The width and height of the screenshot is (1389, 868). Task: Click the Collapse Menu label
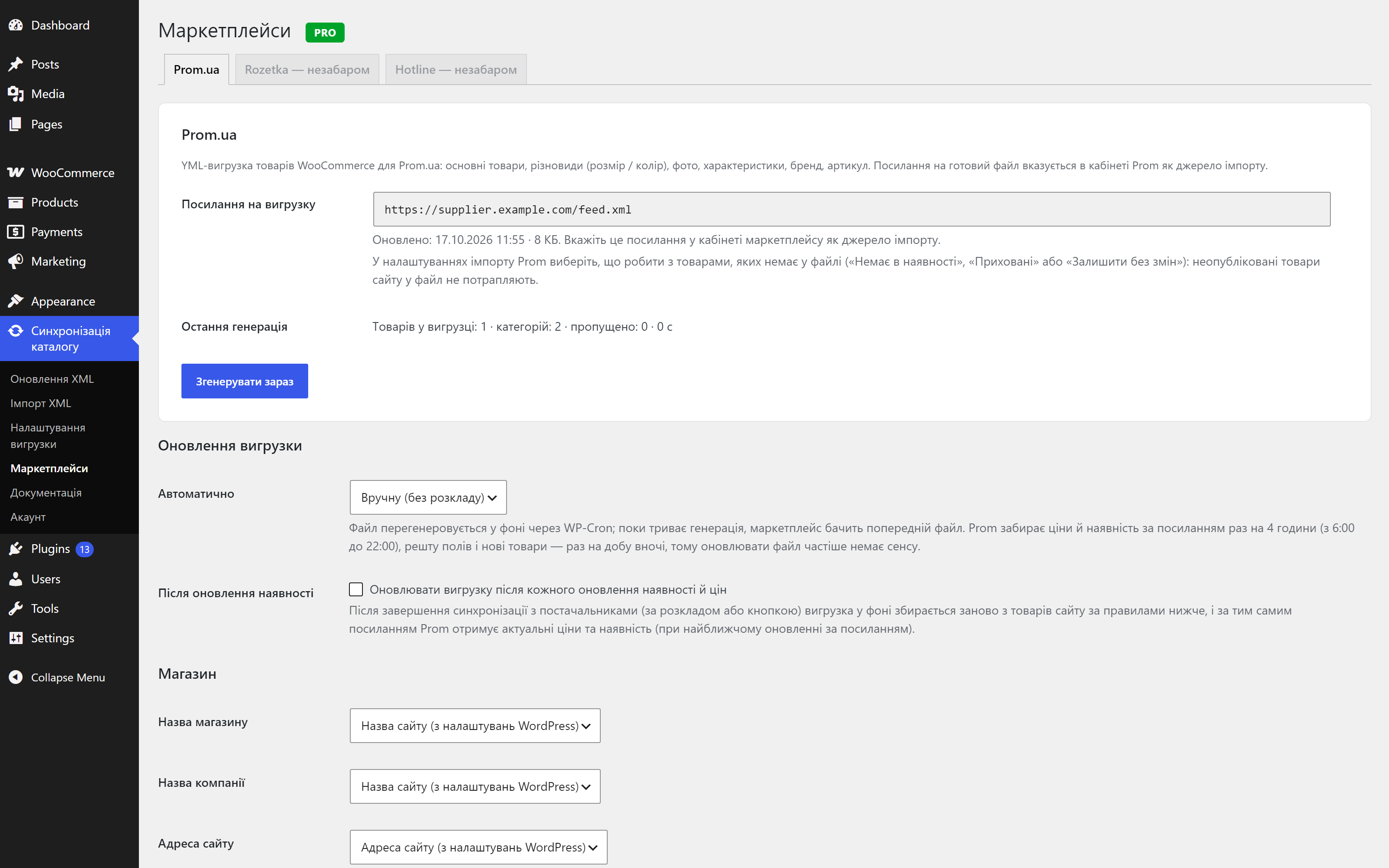(x=68, y=677)
